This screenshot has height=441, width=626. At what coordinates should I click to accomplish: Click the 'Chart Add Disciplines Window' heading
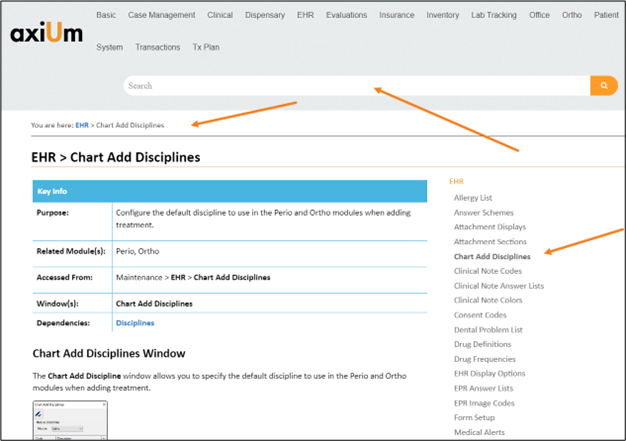click(109, 353)
